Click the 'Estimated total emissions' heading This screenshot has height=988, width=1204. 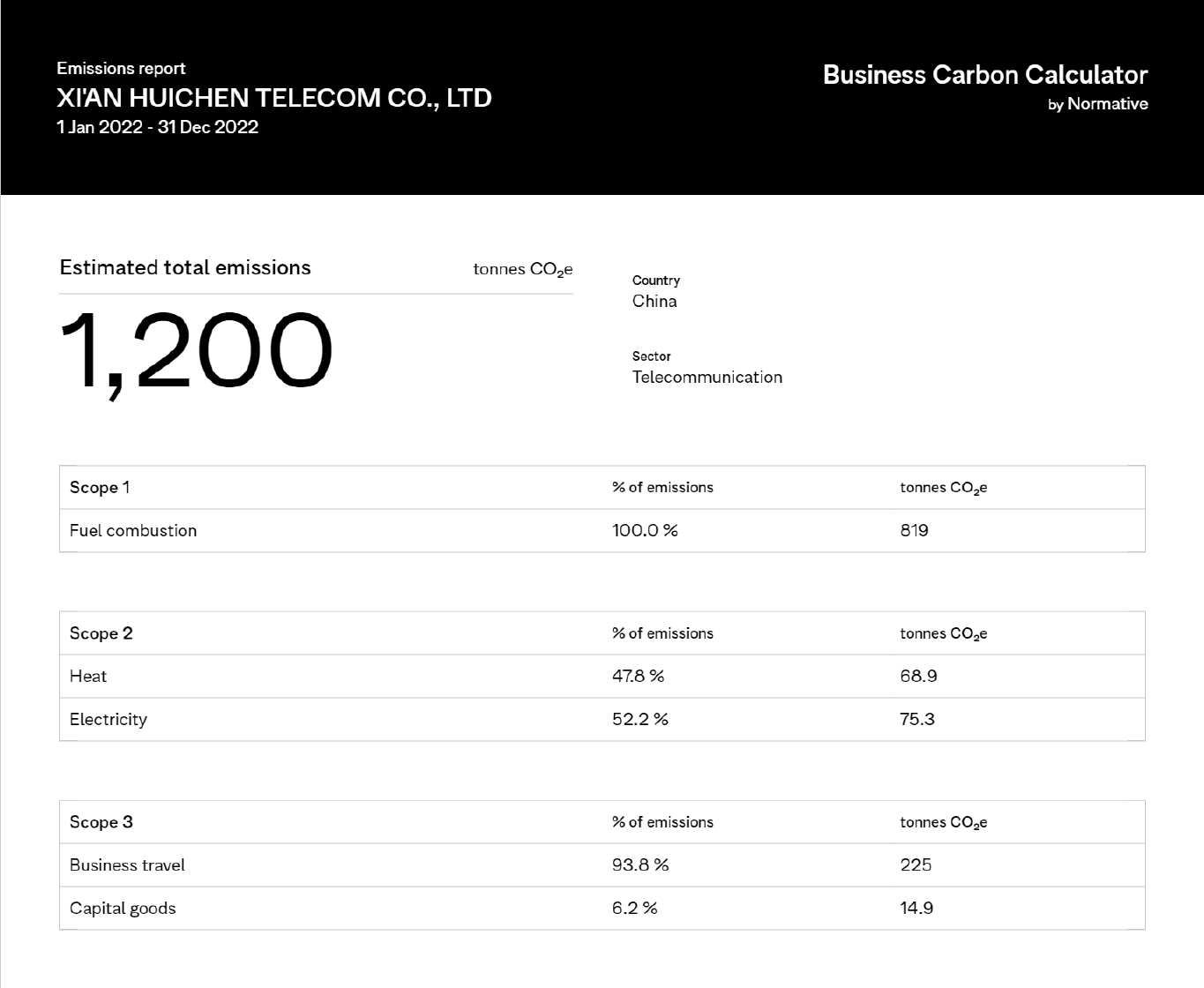185,268
